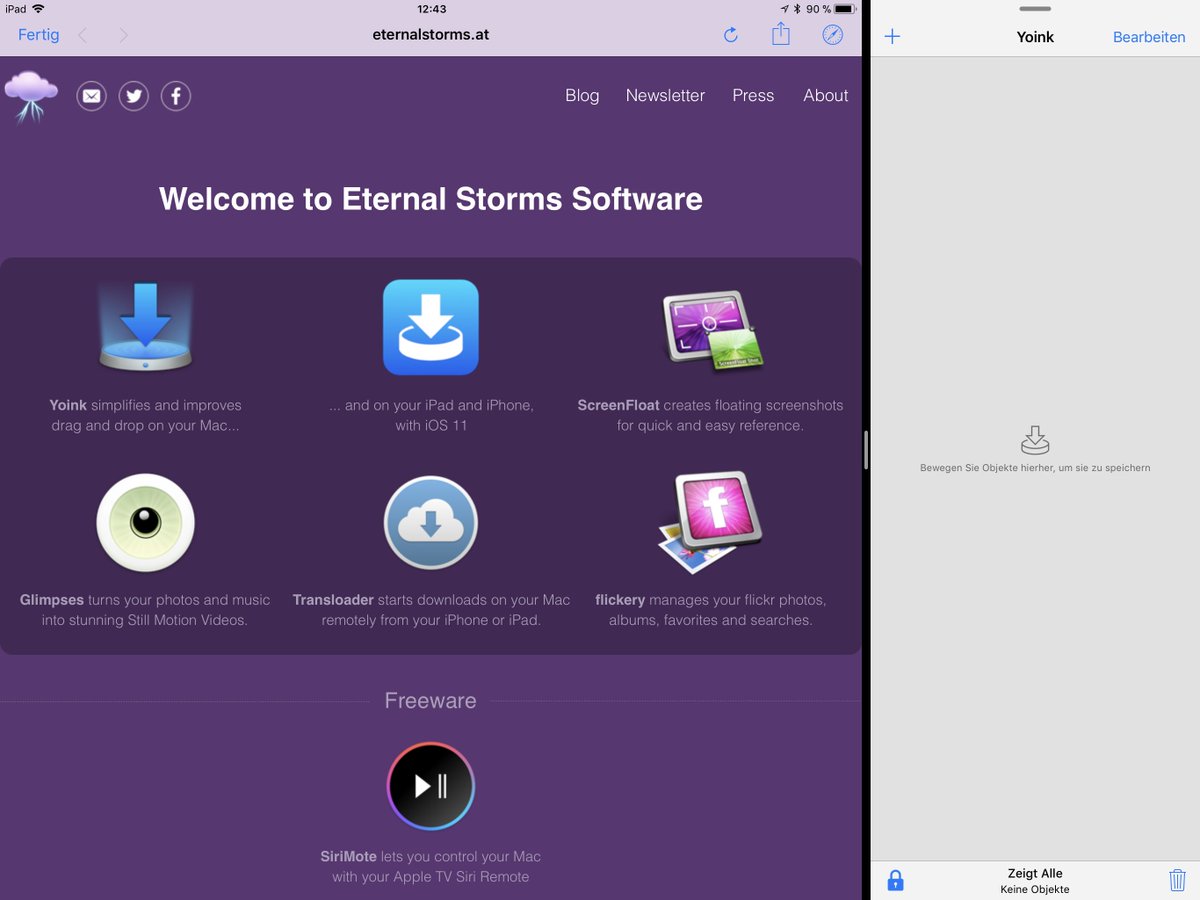Tap the eternalstorms.at address bar
The height and width of the screenshot is (900, 1200).
click(430, 35)
